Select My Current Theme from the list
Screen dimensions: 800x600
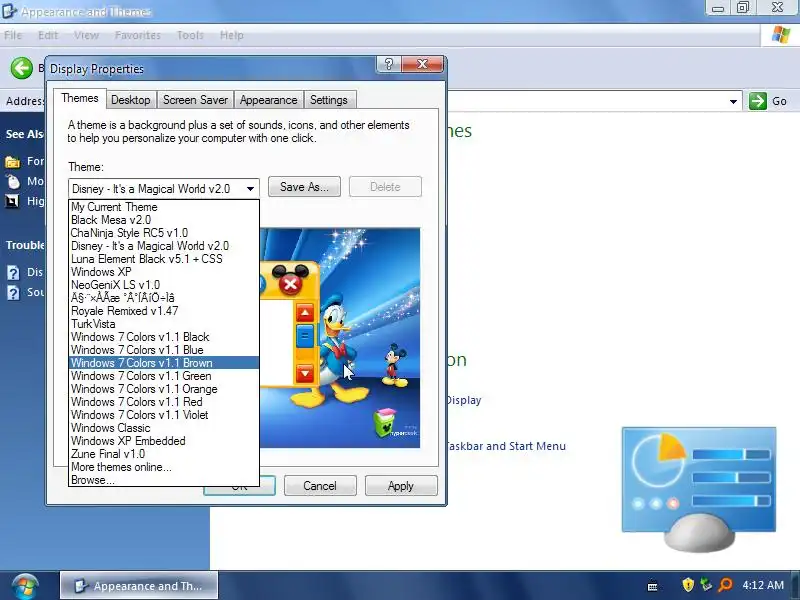tap(164, 207)
